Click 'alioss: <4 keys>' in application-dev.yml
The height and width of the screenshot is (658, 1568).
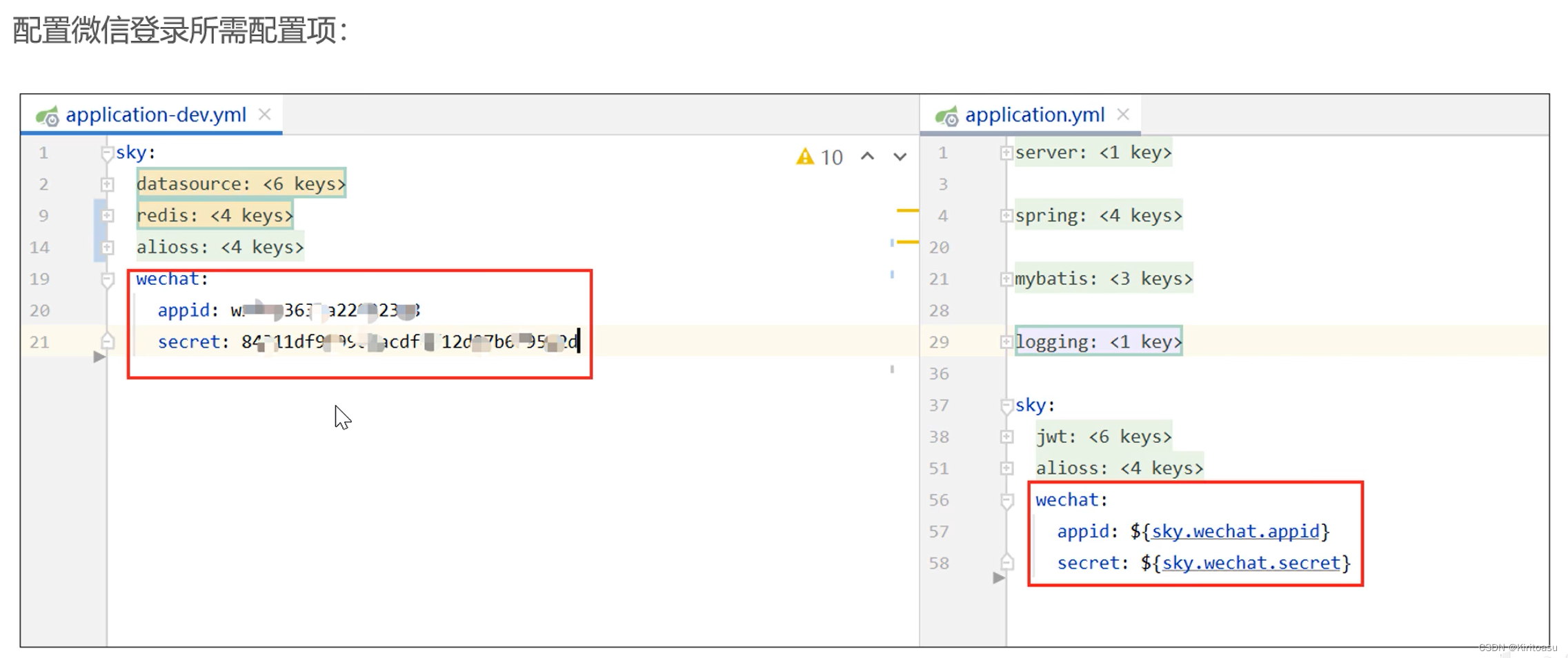coord(219,247)
